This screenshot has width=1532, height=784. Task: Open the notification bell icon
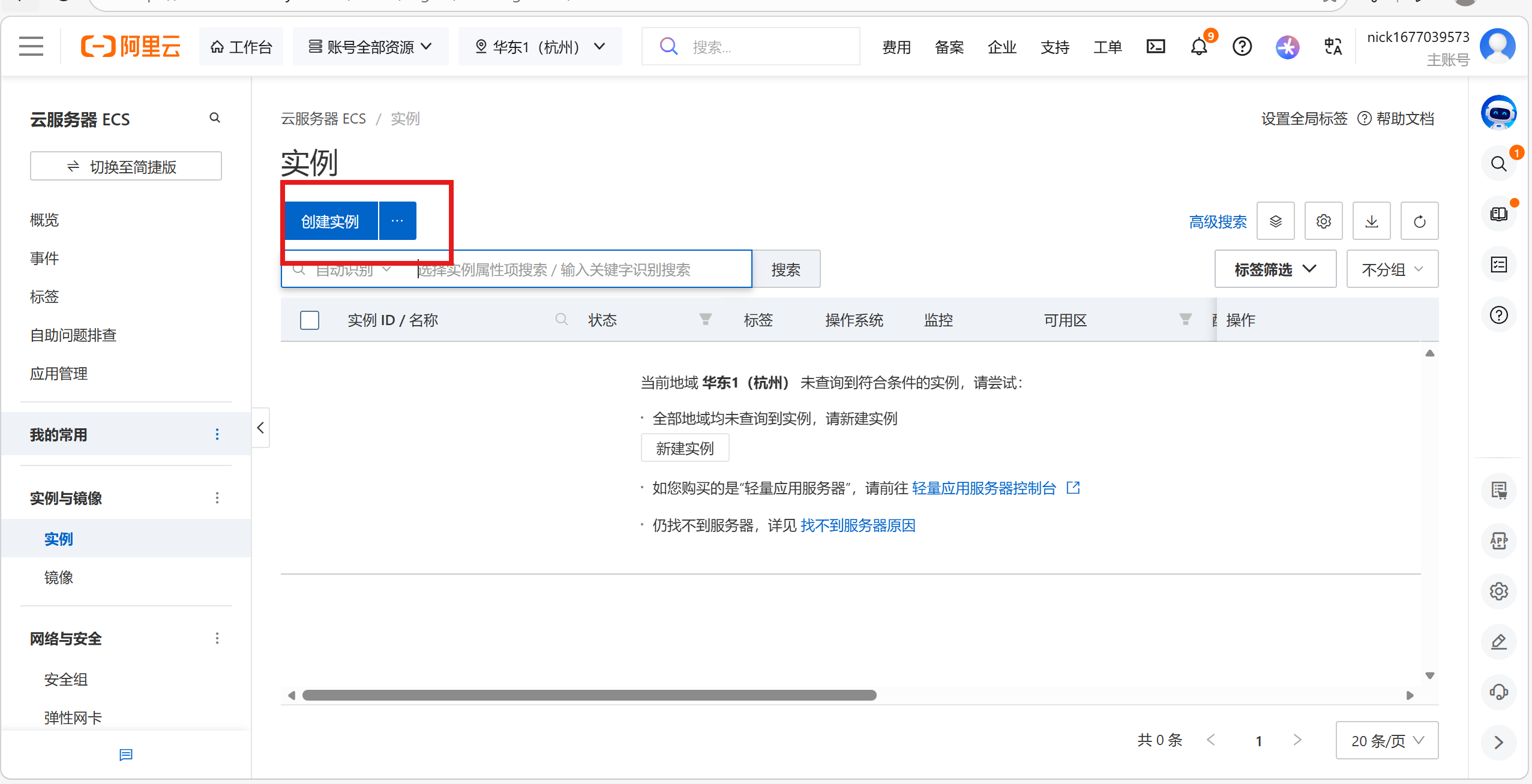[1198, 47]
